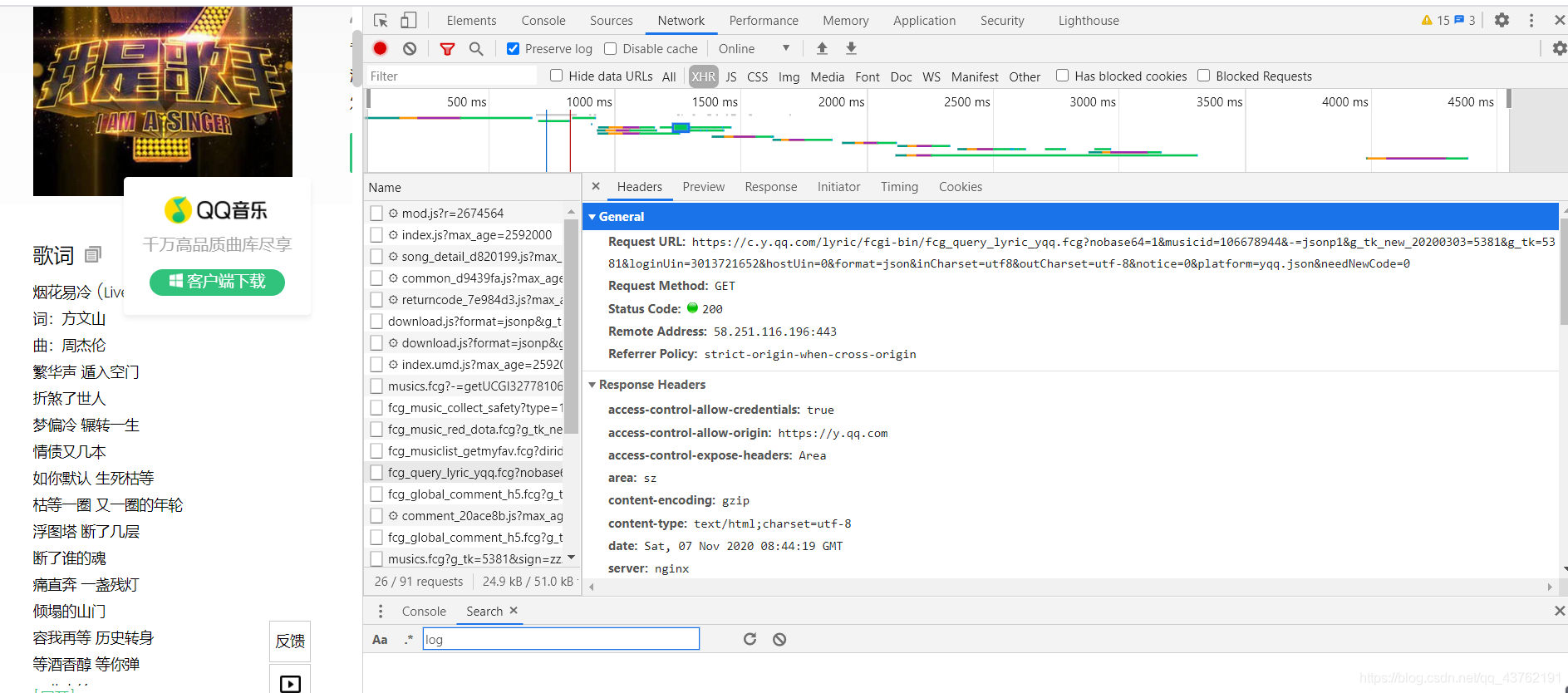Click the 反馈 feedback button
Screen dimensions: 1568x693
point(290,641)
